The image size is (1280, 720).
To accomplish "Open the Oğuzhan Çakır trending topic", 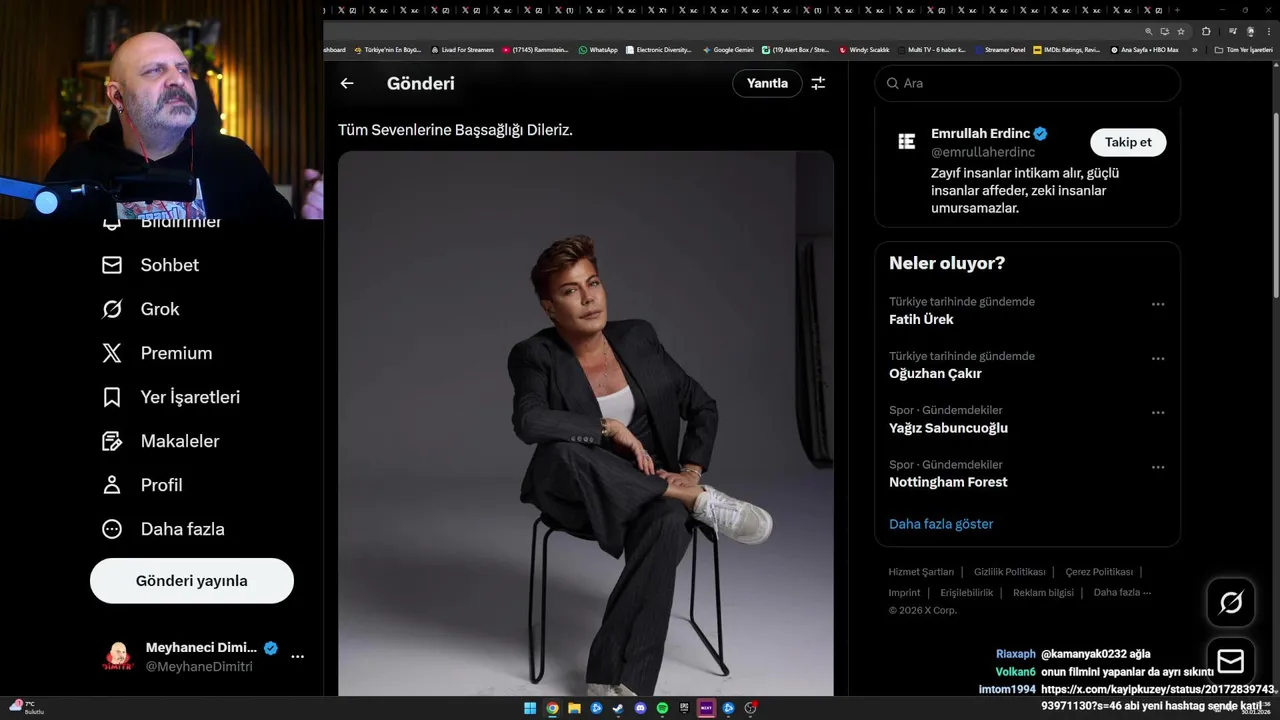I will click(x=935, y=373).
